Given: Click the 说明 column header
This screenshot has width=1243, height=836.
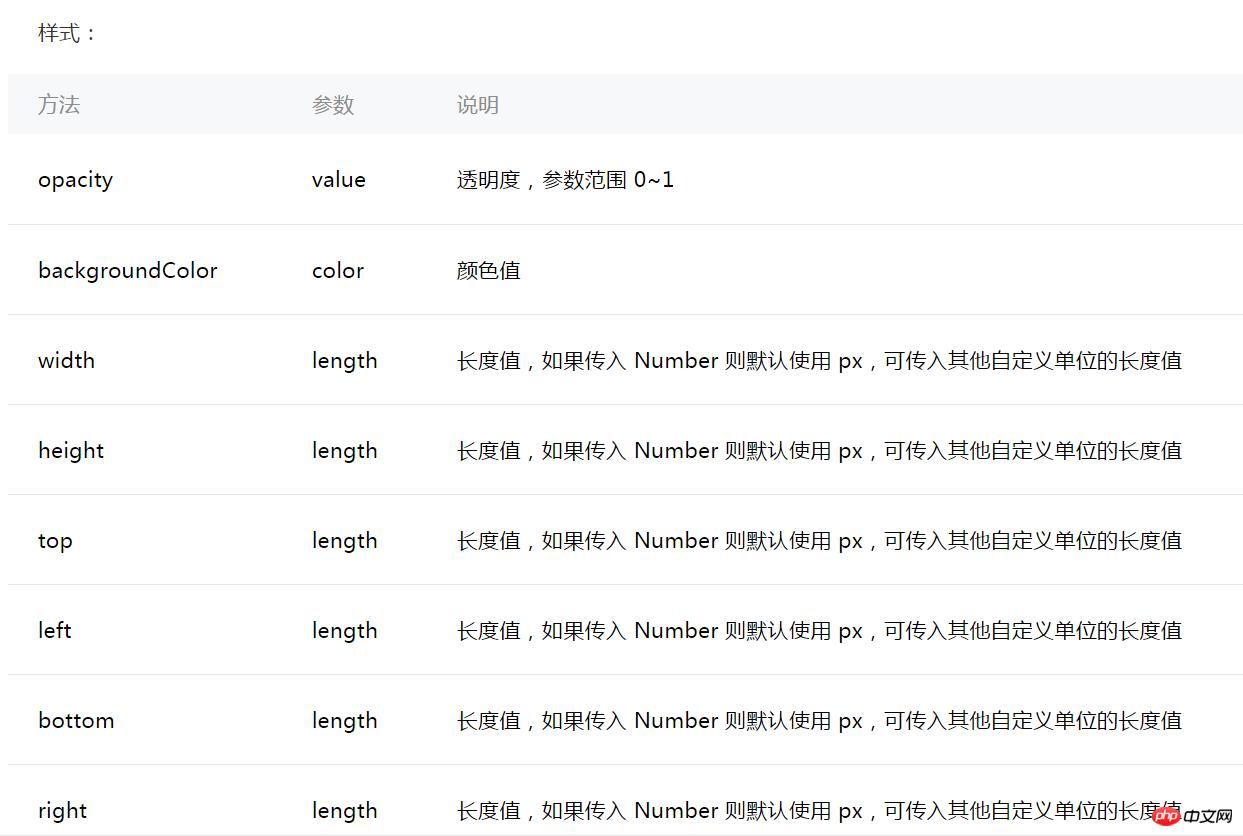Looking at the screenshot, I should coord(477,105).
